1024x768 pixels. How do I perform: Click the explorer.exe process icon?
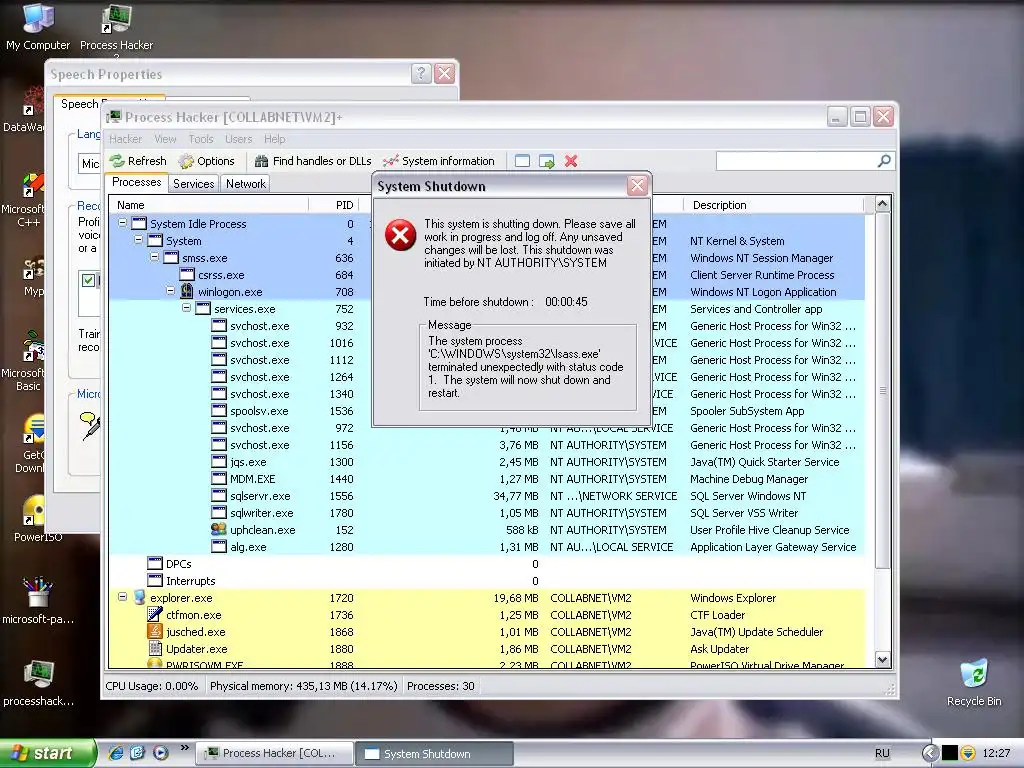point(139,597)
